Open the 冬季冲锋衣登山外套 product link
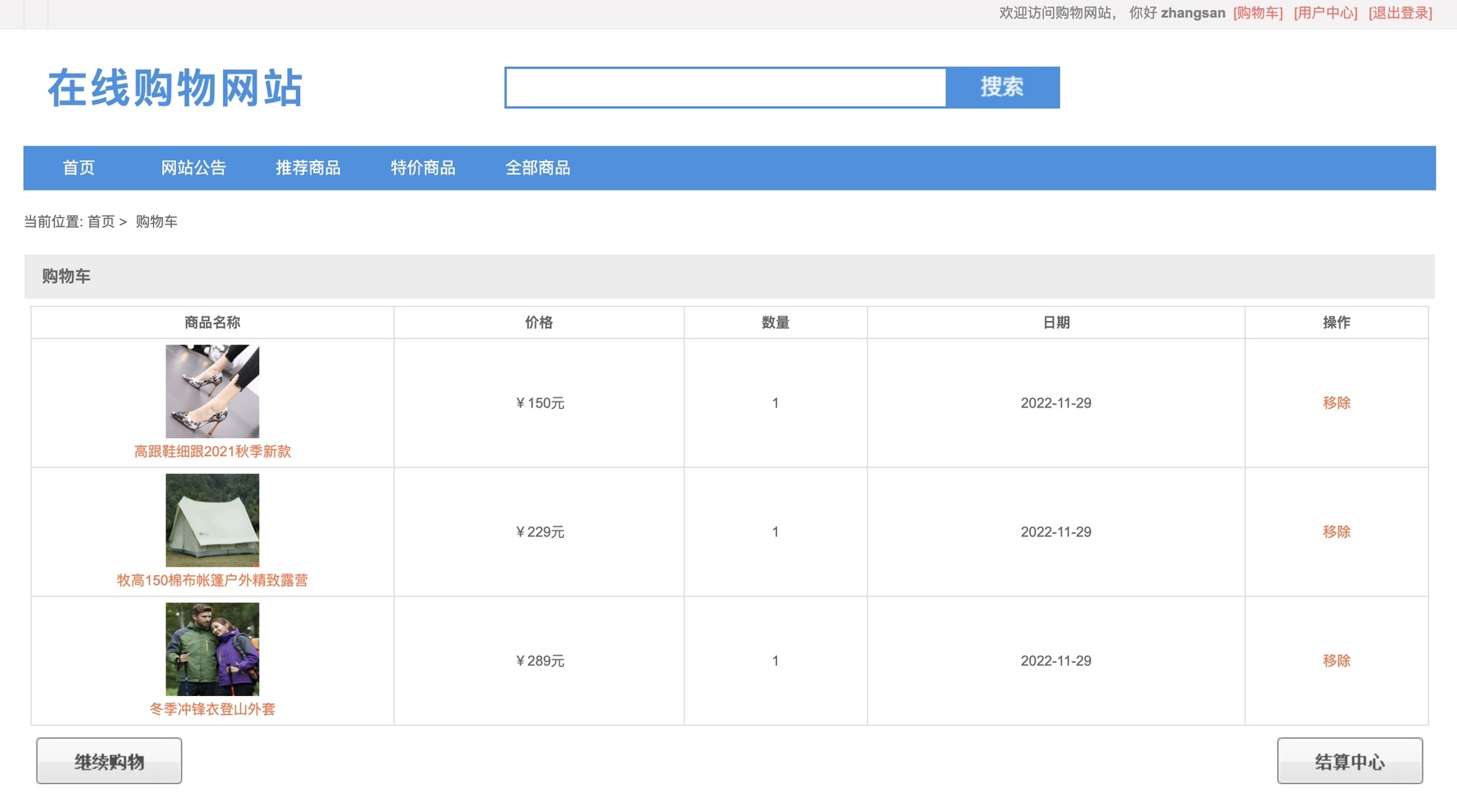 pos(212,709)
